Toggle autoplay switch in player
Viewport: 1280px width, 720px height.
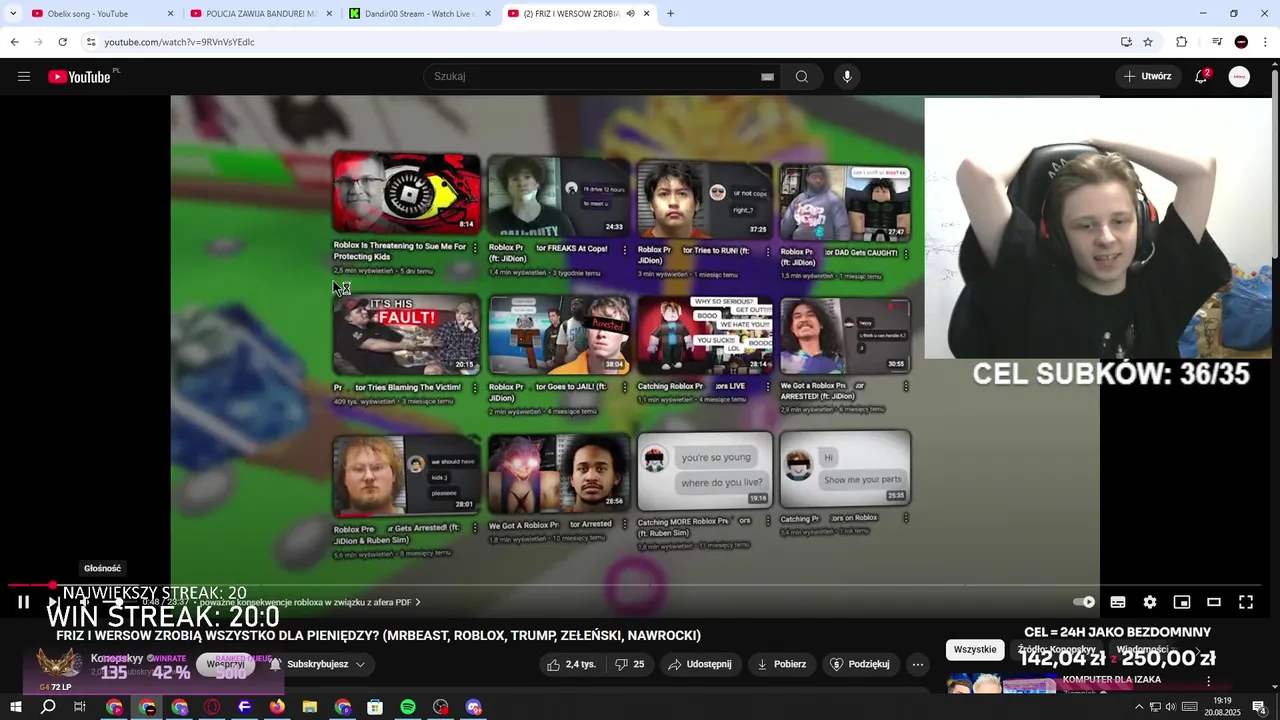(1084, 602)
